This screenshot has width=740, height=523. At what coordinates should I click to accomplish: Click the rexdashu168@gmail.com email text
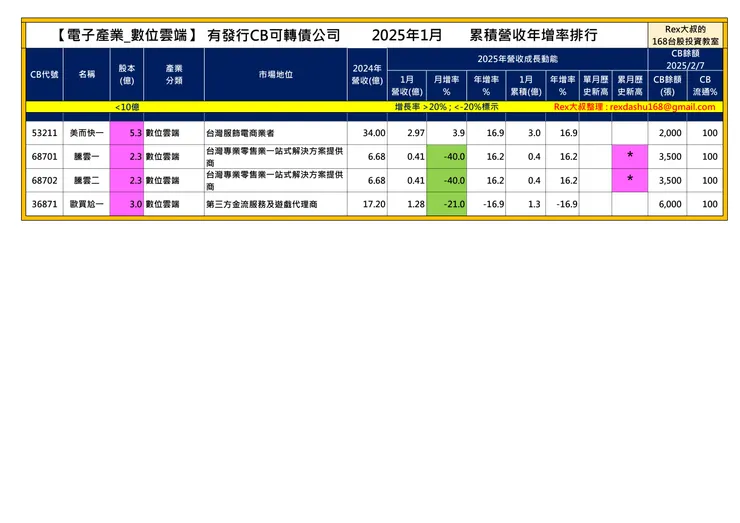click(x=663, y=107)
